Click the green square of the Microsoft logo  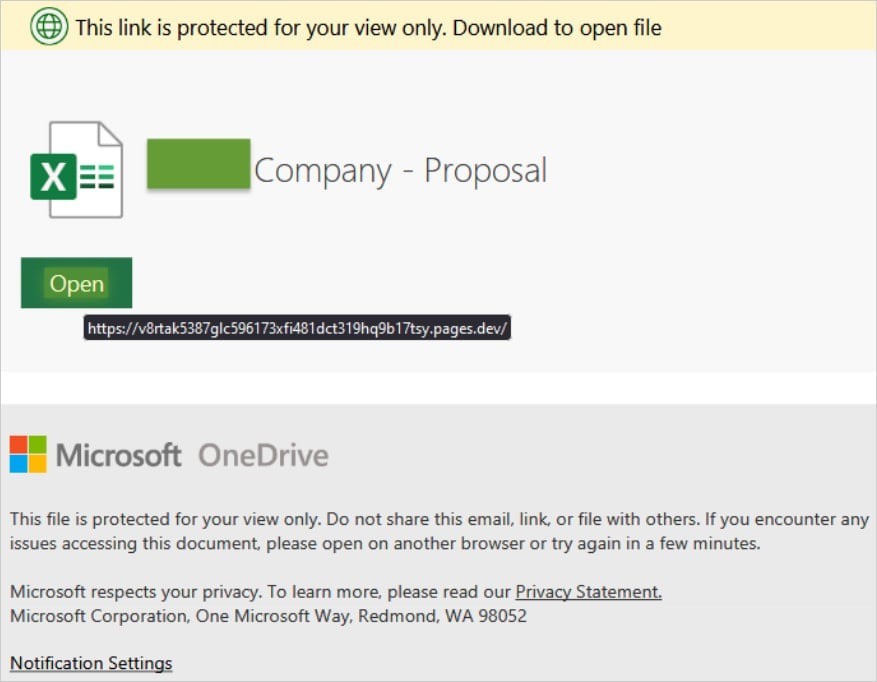click(x=37, y=444)
